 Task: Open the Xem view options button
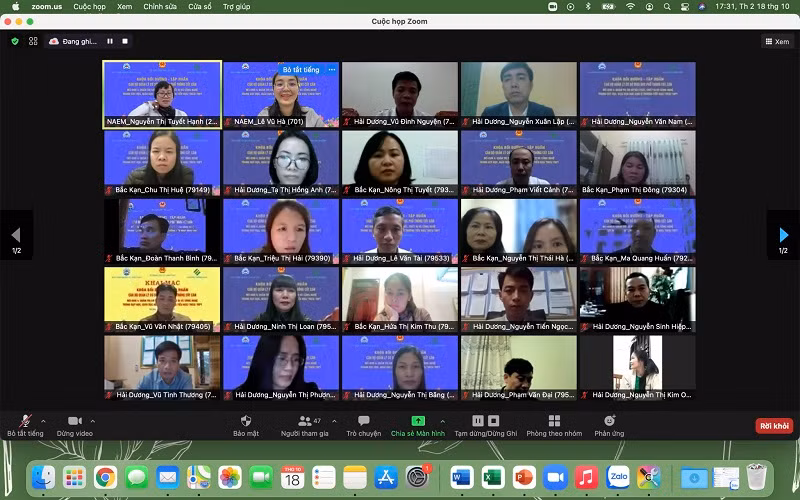pyautogui.click(x=776, y=41)
